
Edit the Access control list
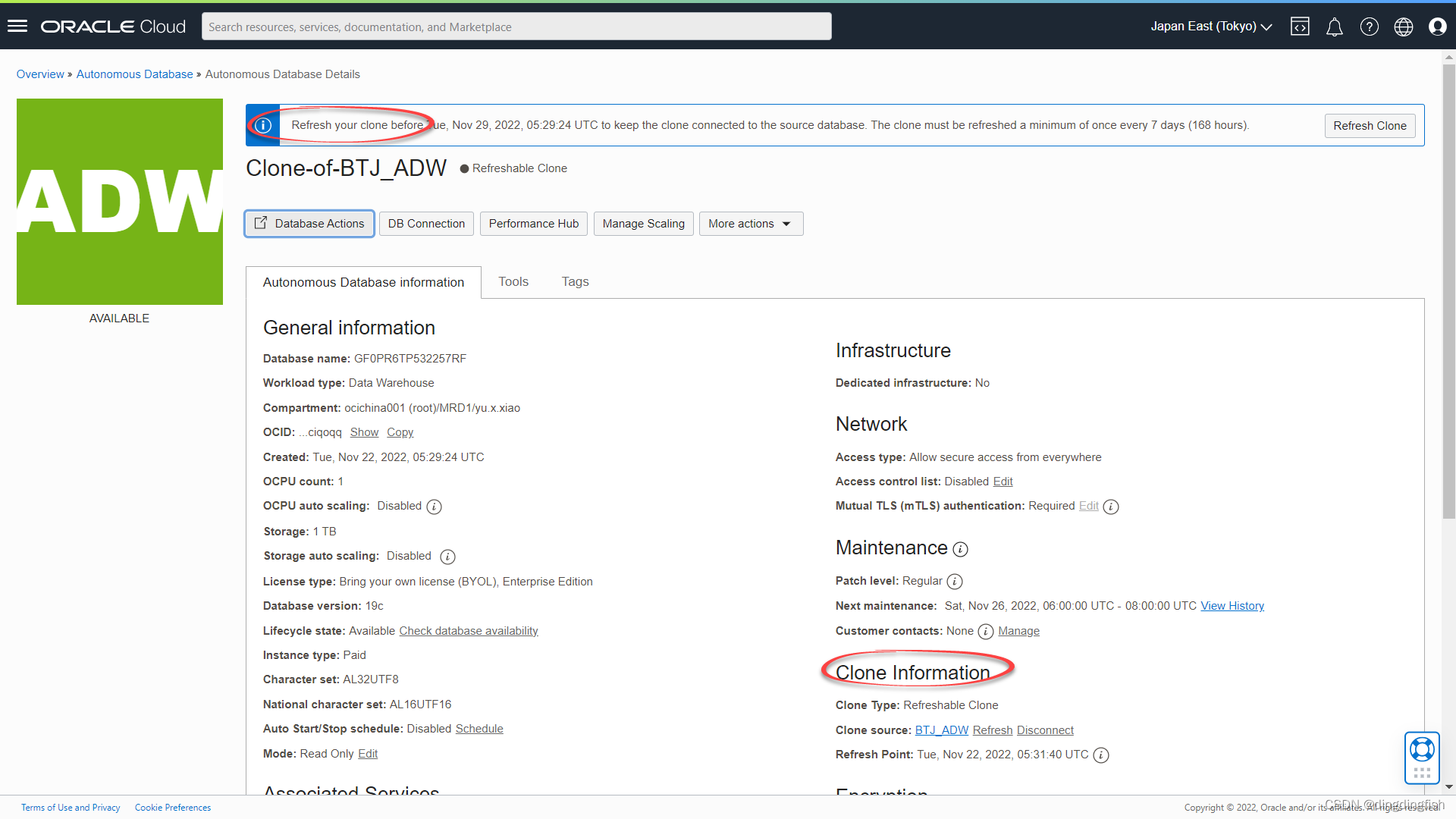(x=1003, y=482)
